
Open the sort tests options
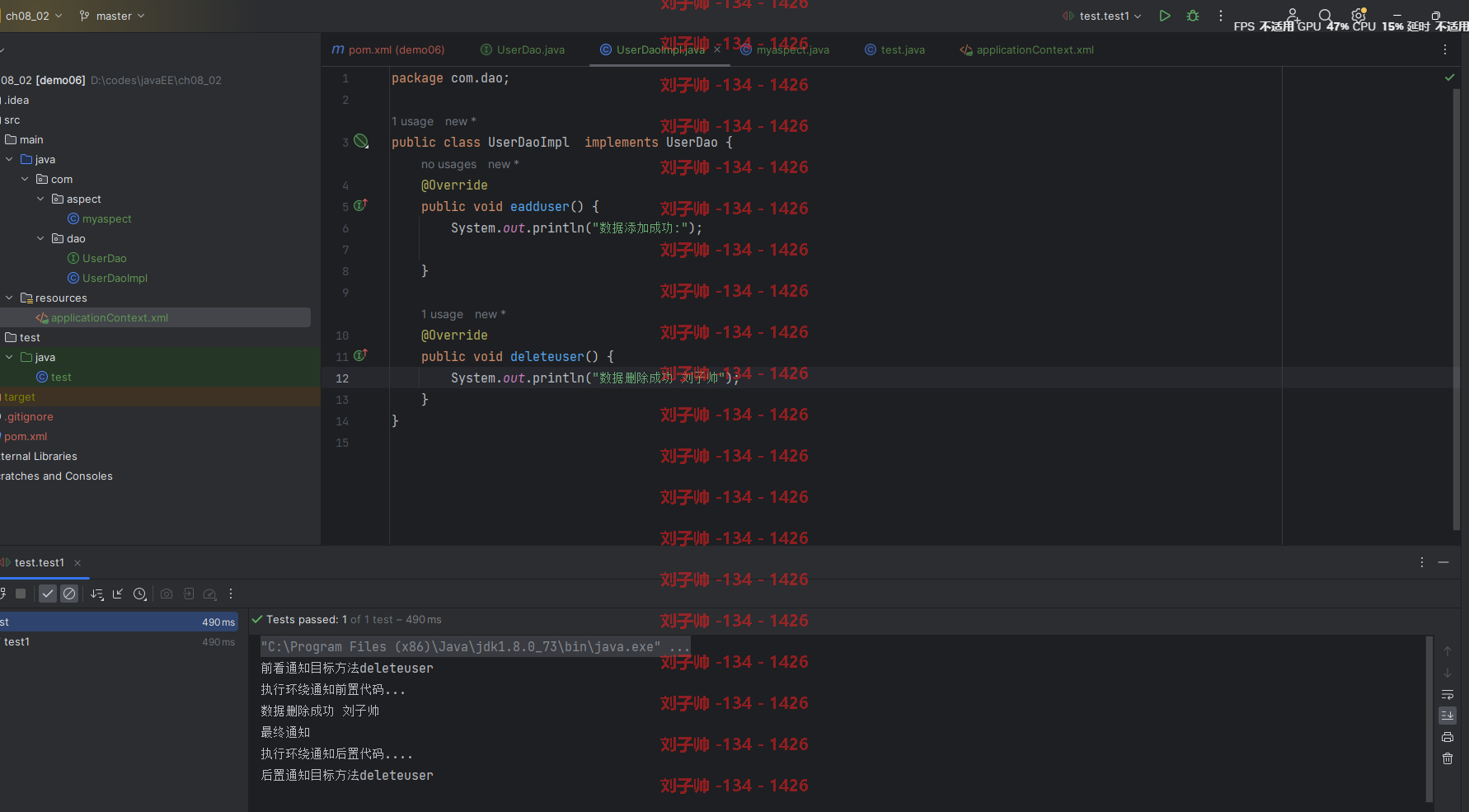[x=97, y=594]
